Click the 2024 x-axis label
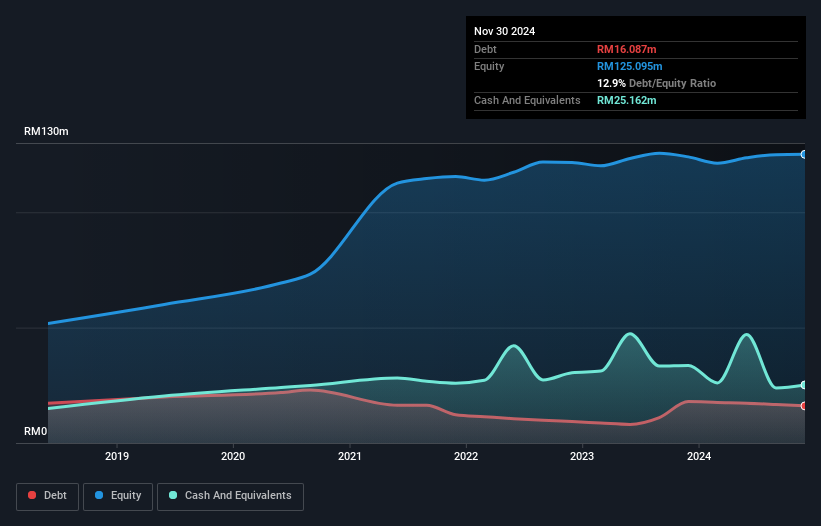Image resolution: width=821 pixels, height=526 pixels. coord(699,456)
